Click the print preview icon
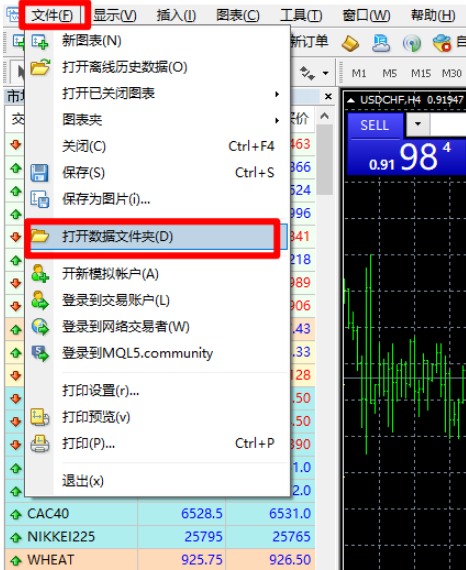This screenshot has height=570, width=466. tap(40, 417)
